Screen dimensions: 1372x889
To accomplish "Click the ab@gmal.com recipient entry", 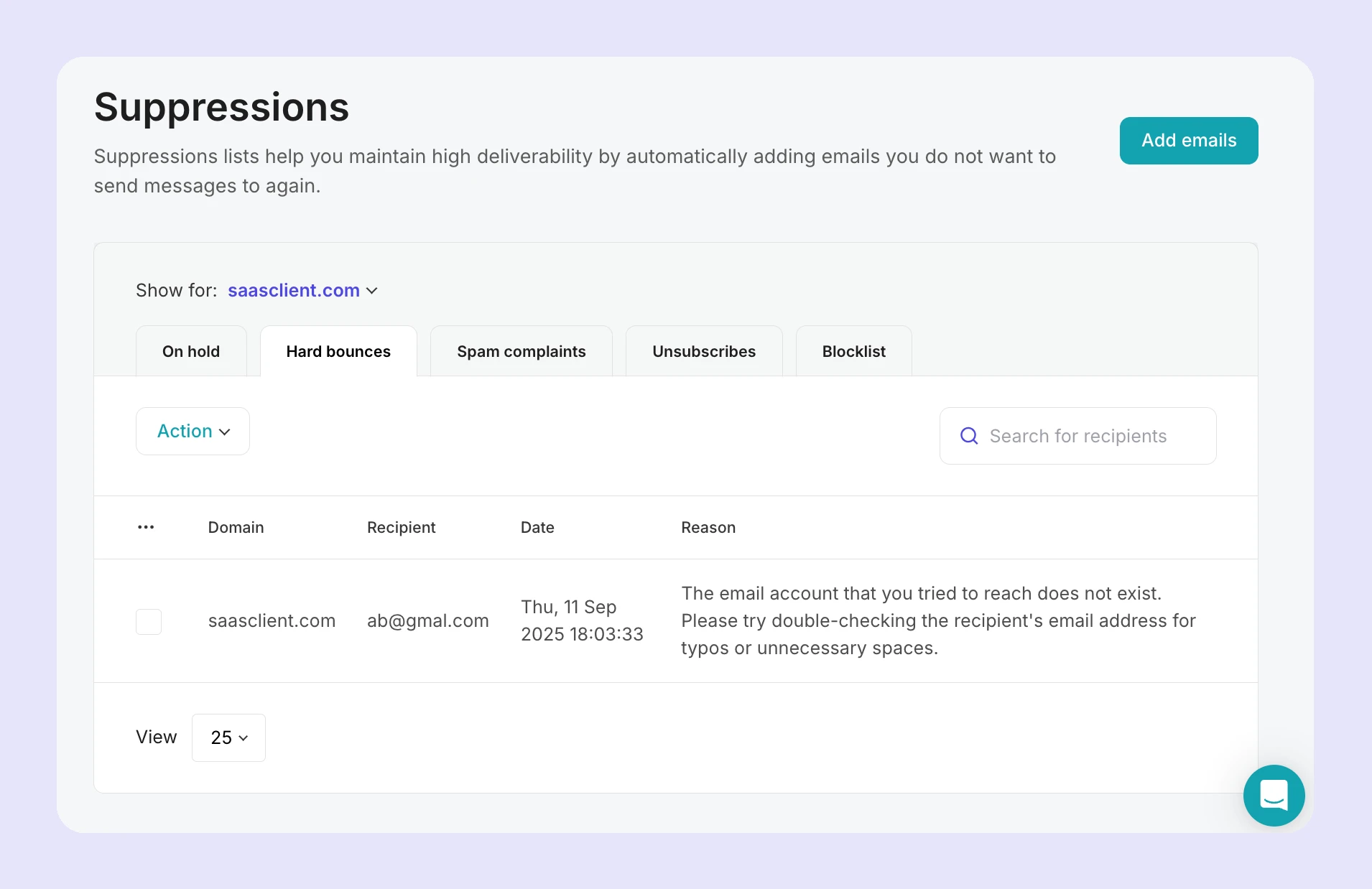I will pyautogui.click(x=427, y=620).
